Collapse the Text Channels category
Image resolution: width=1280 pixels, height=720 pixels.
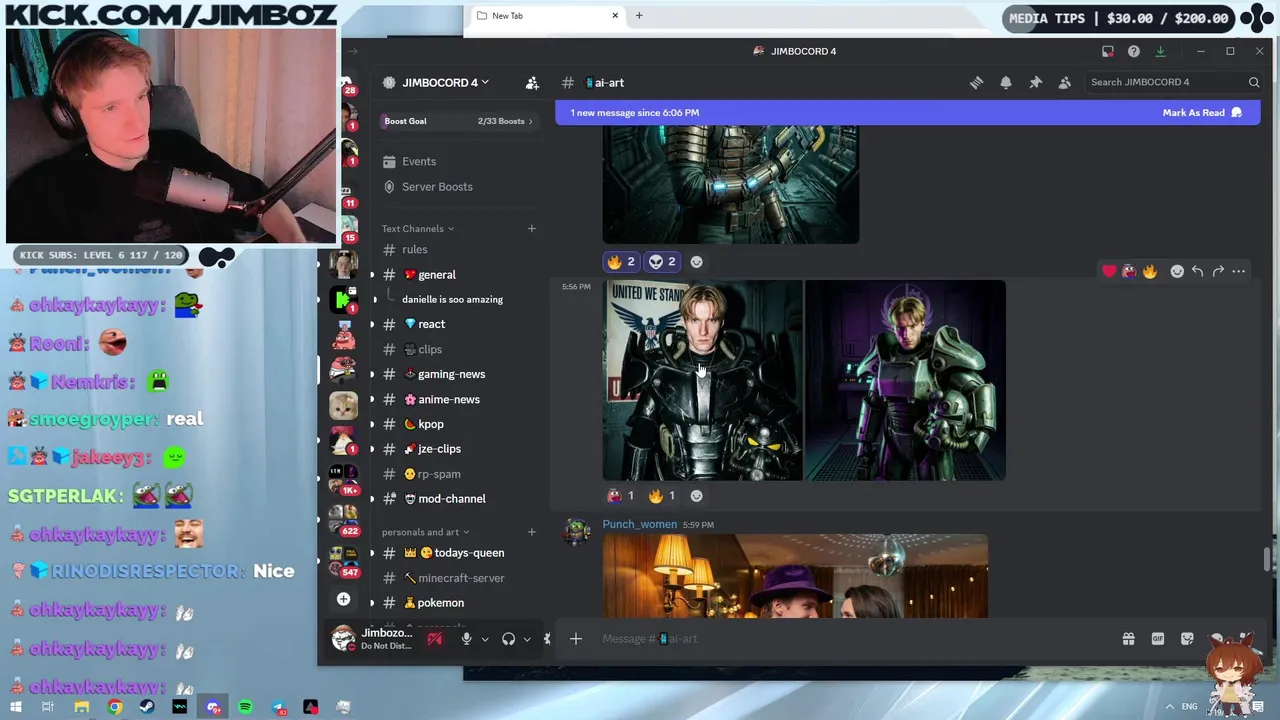point(417,229)
